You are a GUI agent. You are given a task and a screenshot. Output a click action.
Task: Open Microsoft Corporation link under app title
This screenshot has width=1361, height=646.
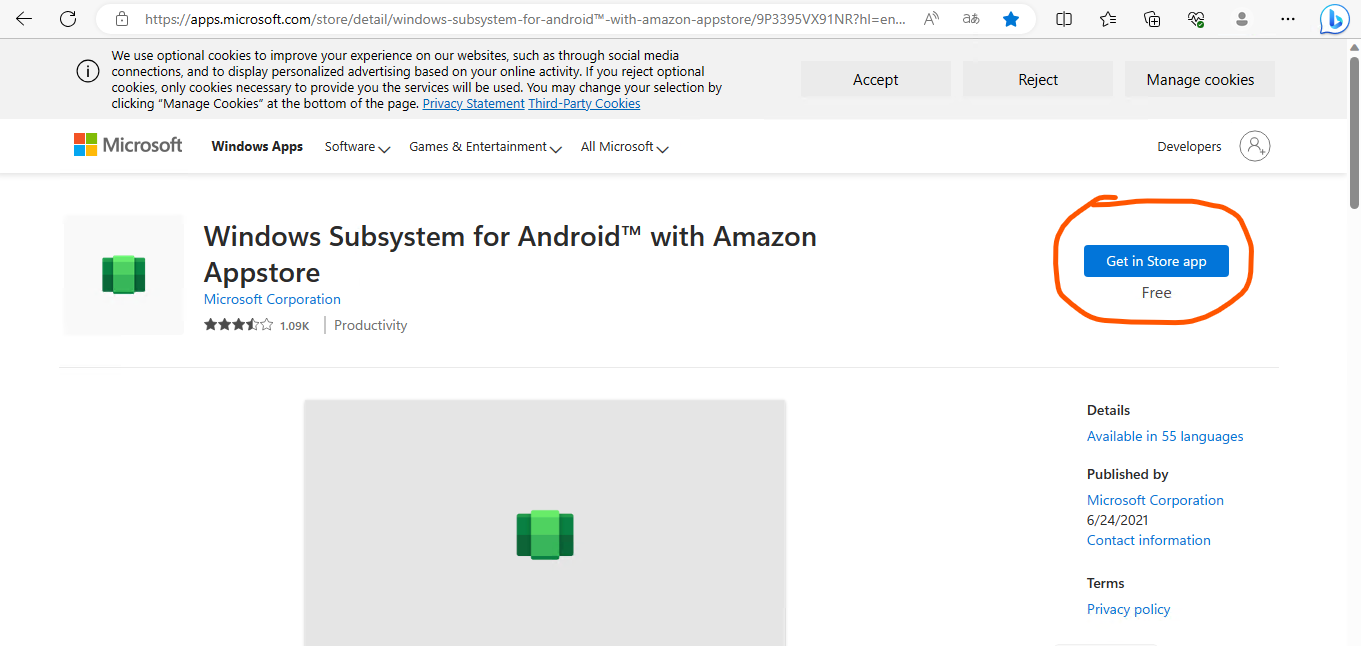pos(272,299)
